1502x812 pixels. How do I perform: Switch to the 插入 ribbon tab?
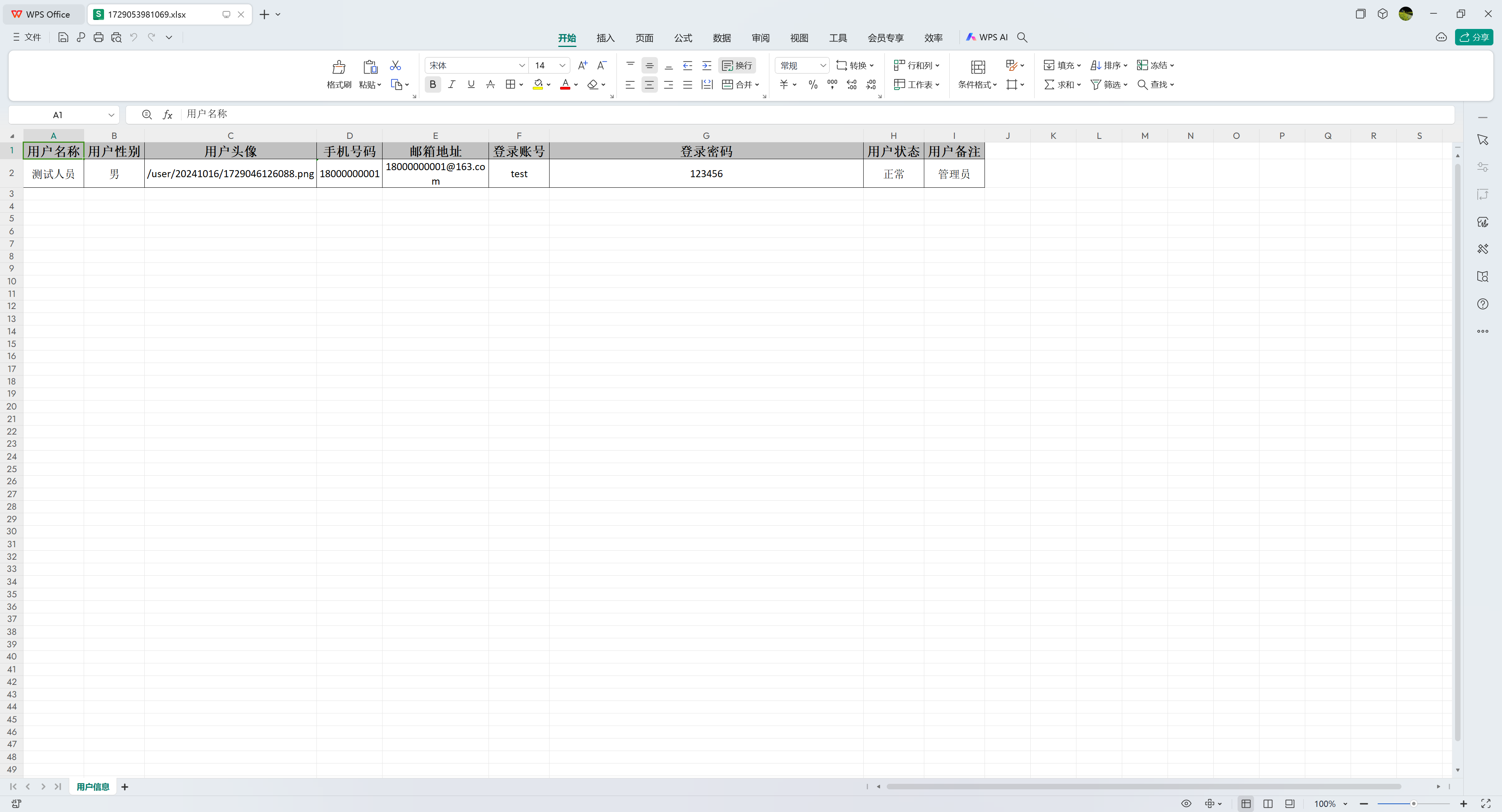click(605, 38)
